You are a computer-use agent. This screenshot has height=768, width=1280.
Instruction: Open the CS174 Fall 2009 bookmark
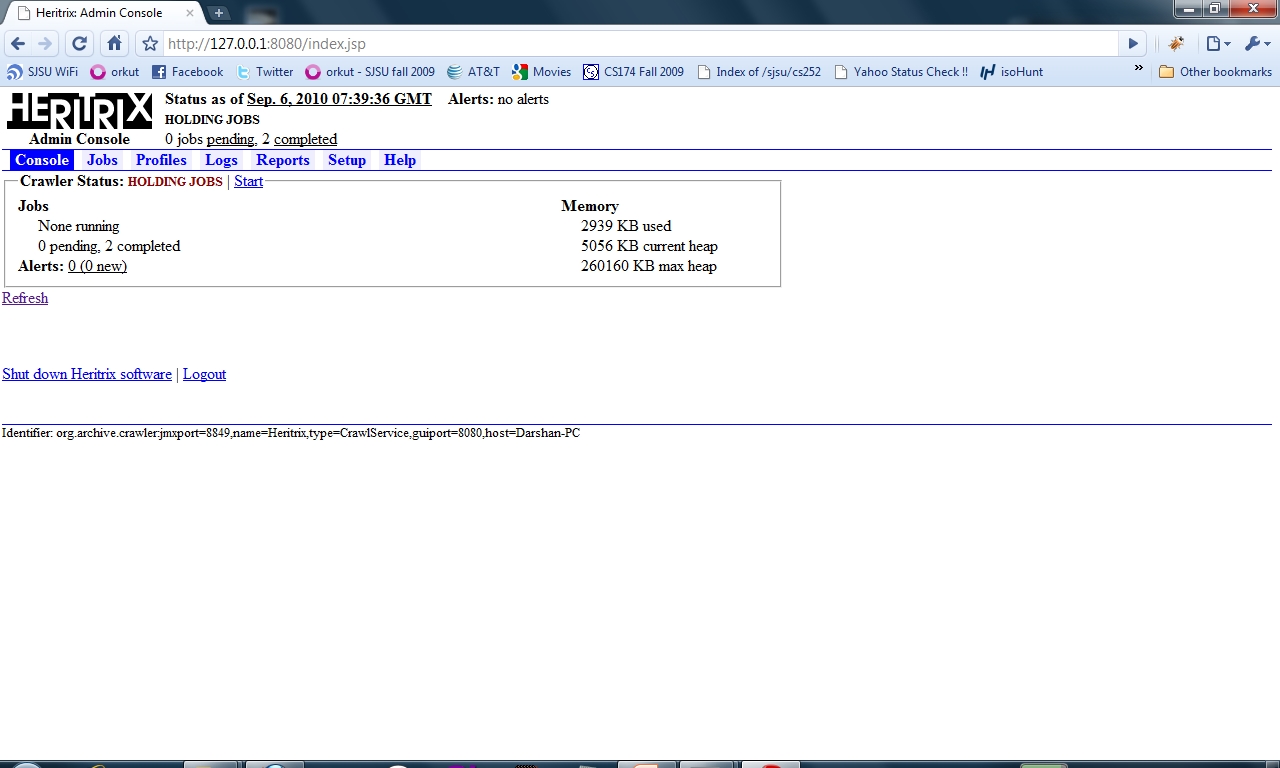pyautogui.click(x=634, y=72)
